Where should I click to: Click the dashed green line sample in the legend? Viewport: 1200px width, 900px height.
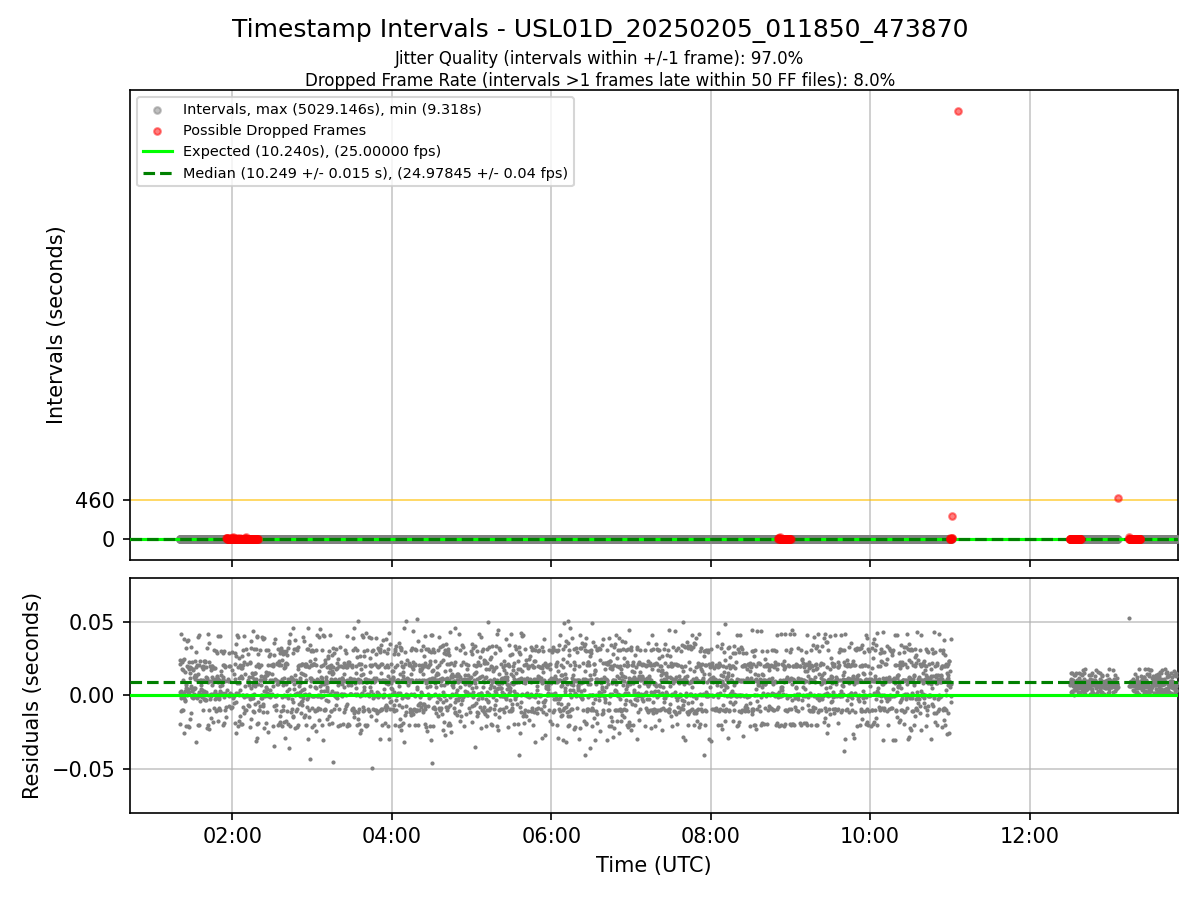(x=157, y=173)
